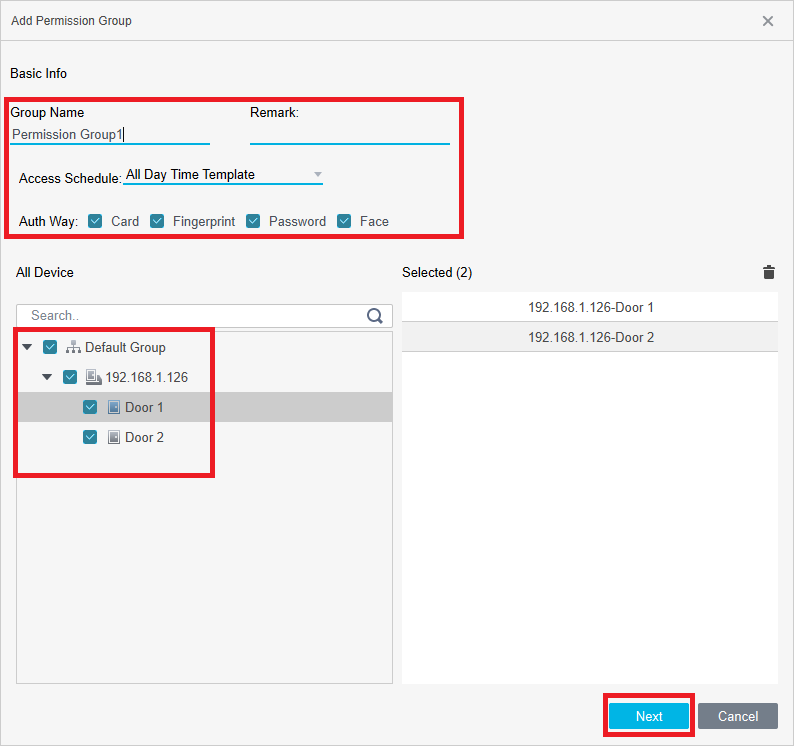794x746 pixels.
Task: Click the Remark input field
Action: point(349,134)
